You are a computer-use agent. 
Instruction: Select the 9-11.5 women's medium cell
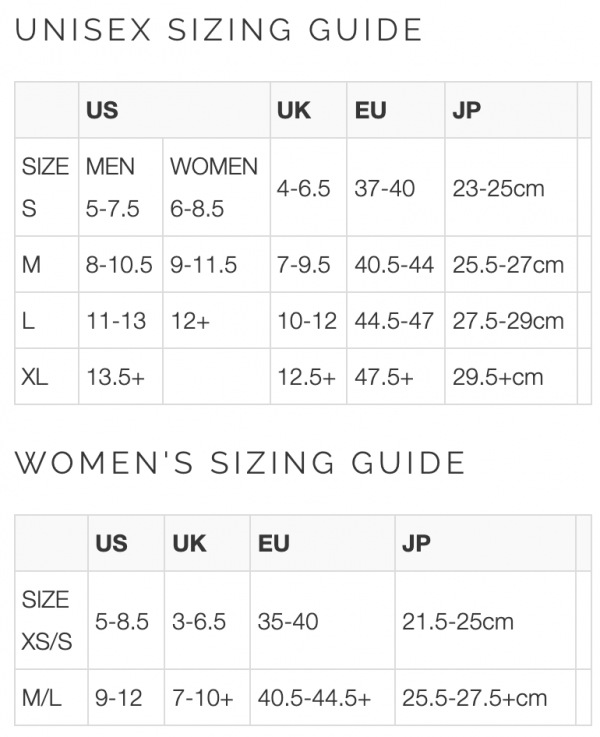point(203,265)
